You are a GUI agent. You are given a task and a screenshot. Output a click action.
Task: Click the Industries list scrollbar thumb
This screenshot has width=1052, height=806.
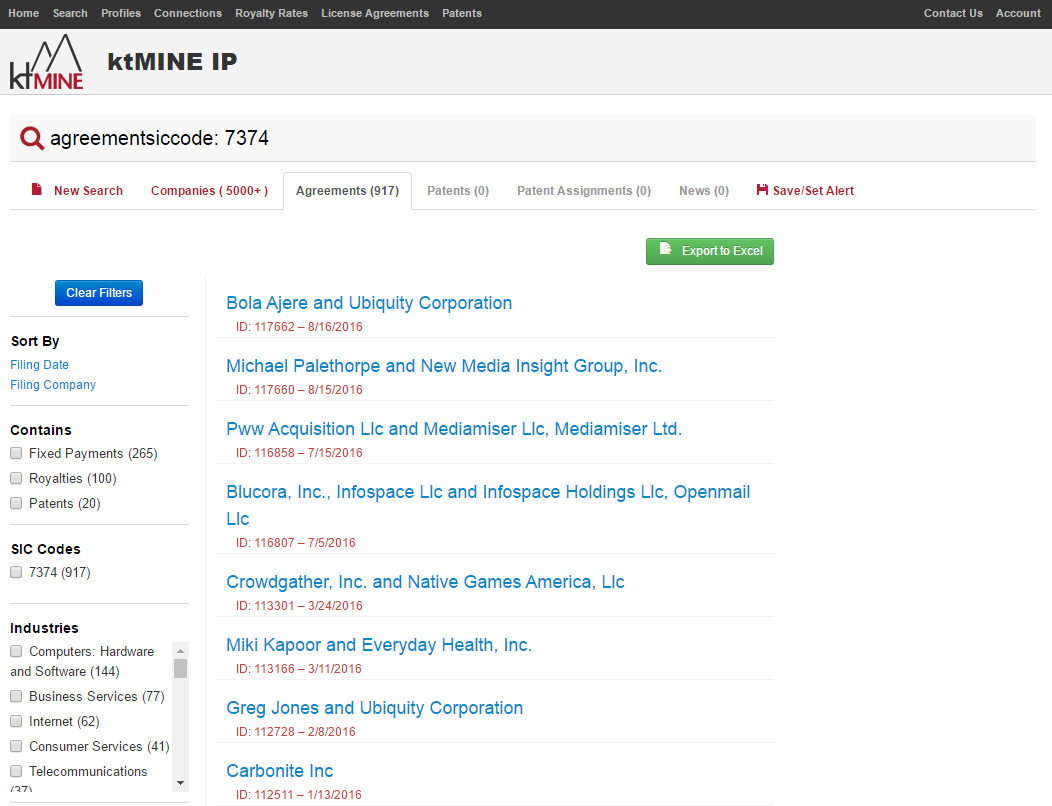pos(180,668)
